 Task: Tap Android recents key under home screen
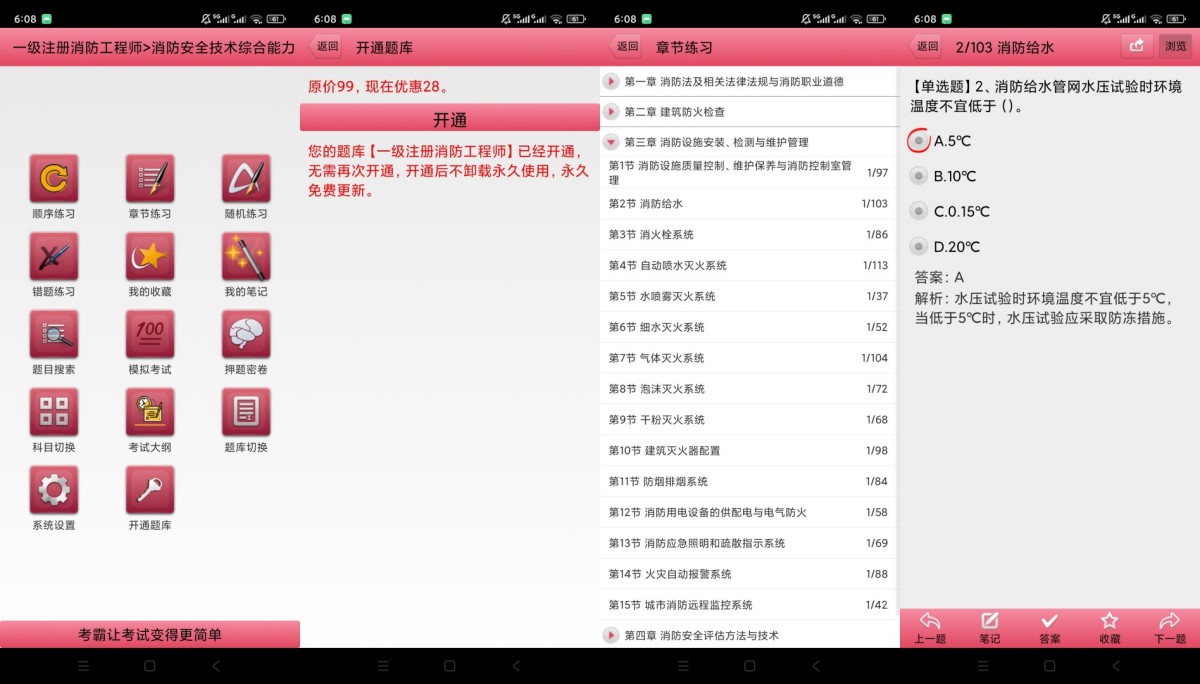click(83, 666)
